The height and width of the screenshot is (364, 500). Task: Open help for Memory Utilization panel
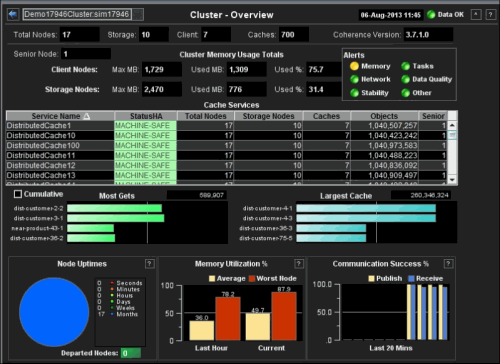click(x=299, y=264)
